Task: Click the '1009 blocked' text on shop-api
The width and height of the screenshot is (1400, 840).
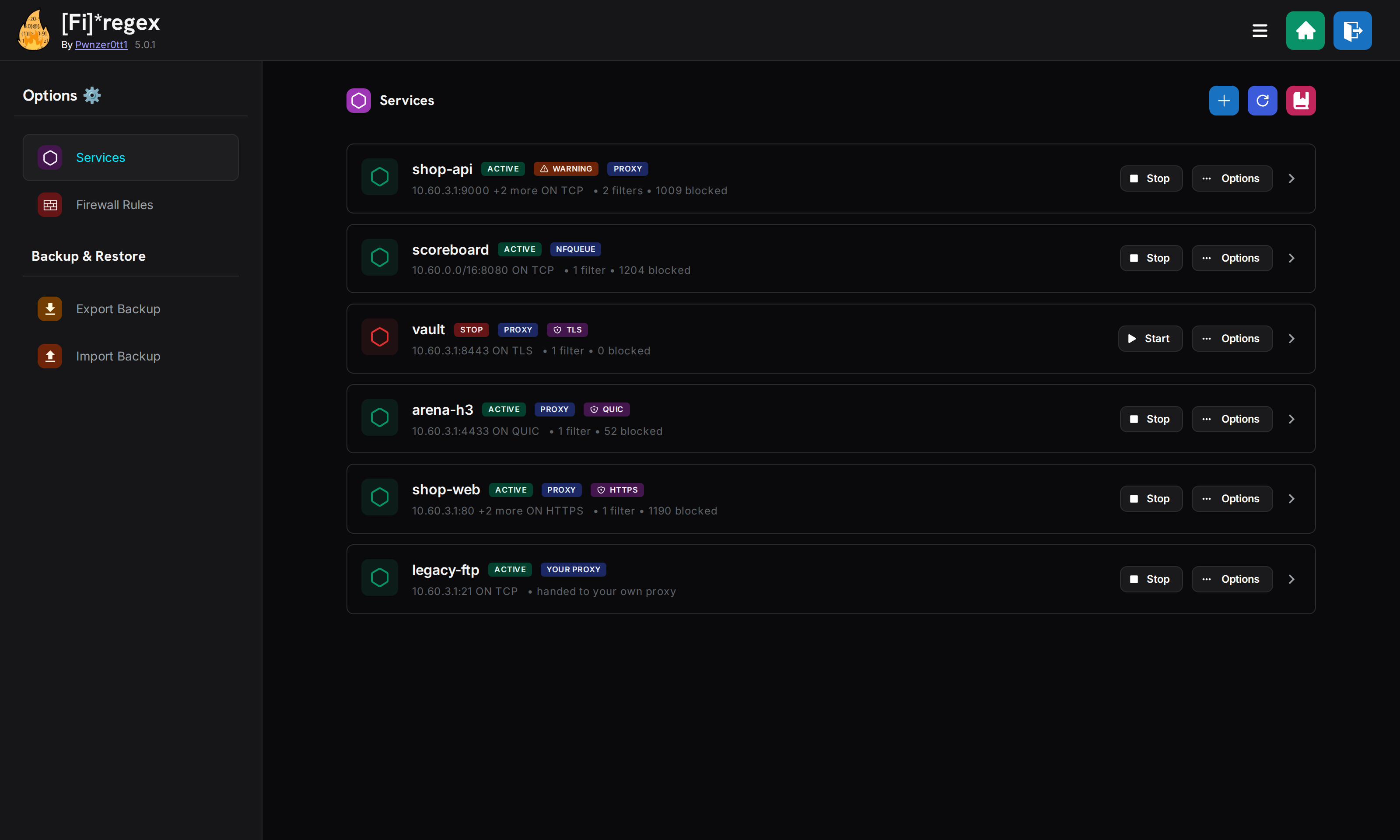Action: [x=692, y=191]
